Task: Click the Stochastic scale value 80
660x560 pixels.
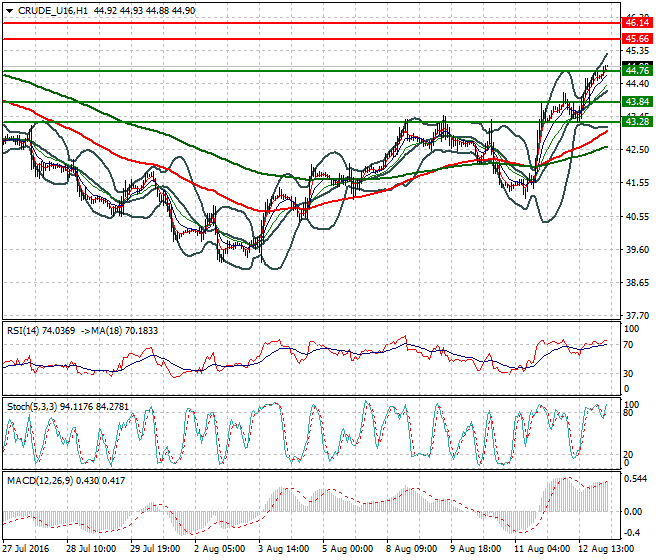Action: (628, 413)
